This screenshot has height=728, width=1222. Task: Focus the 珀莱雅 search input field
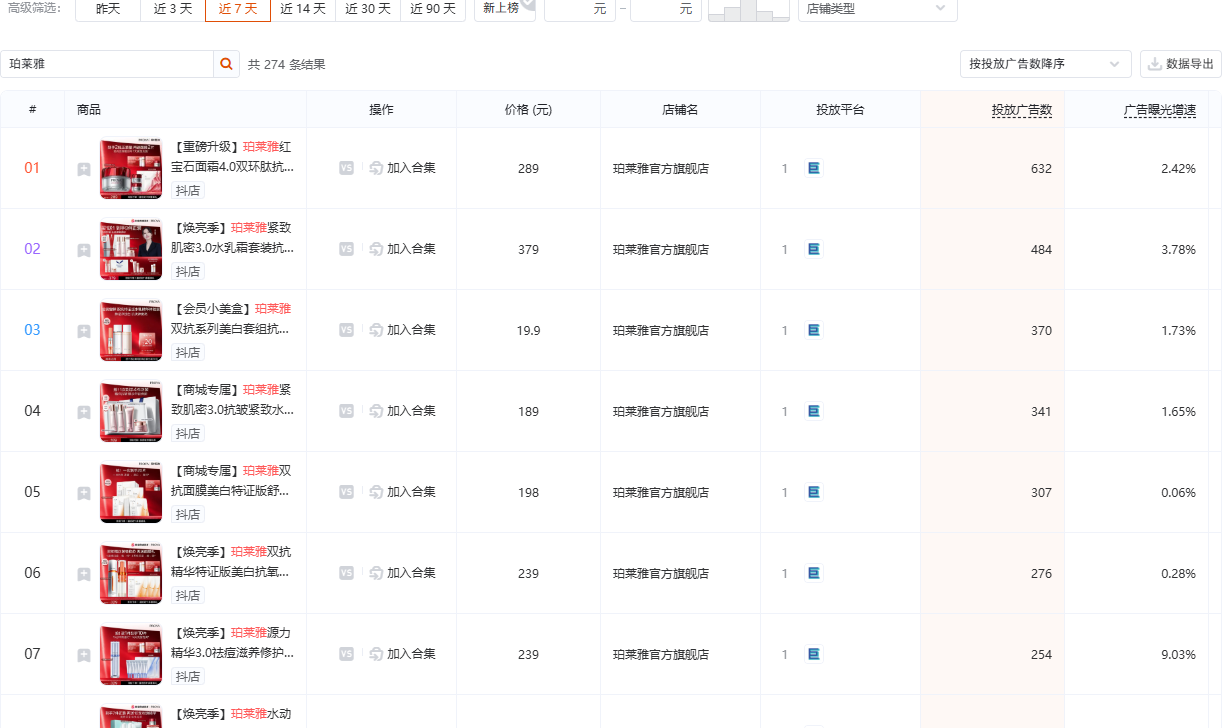(107, 64)
